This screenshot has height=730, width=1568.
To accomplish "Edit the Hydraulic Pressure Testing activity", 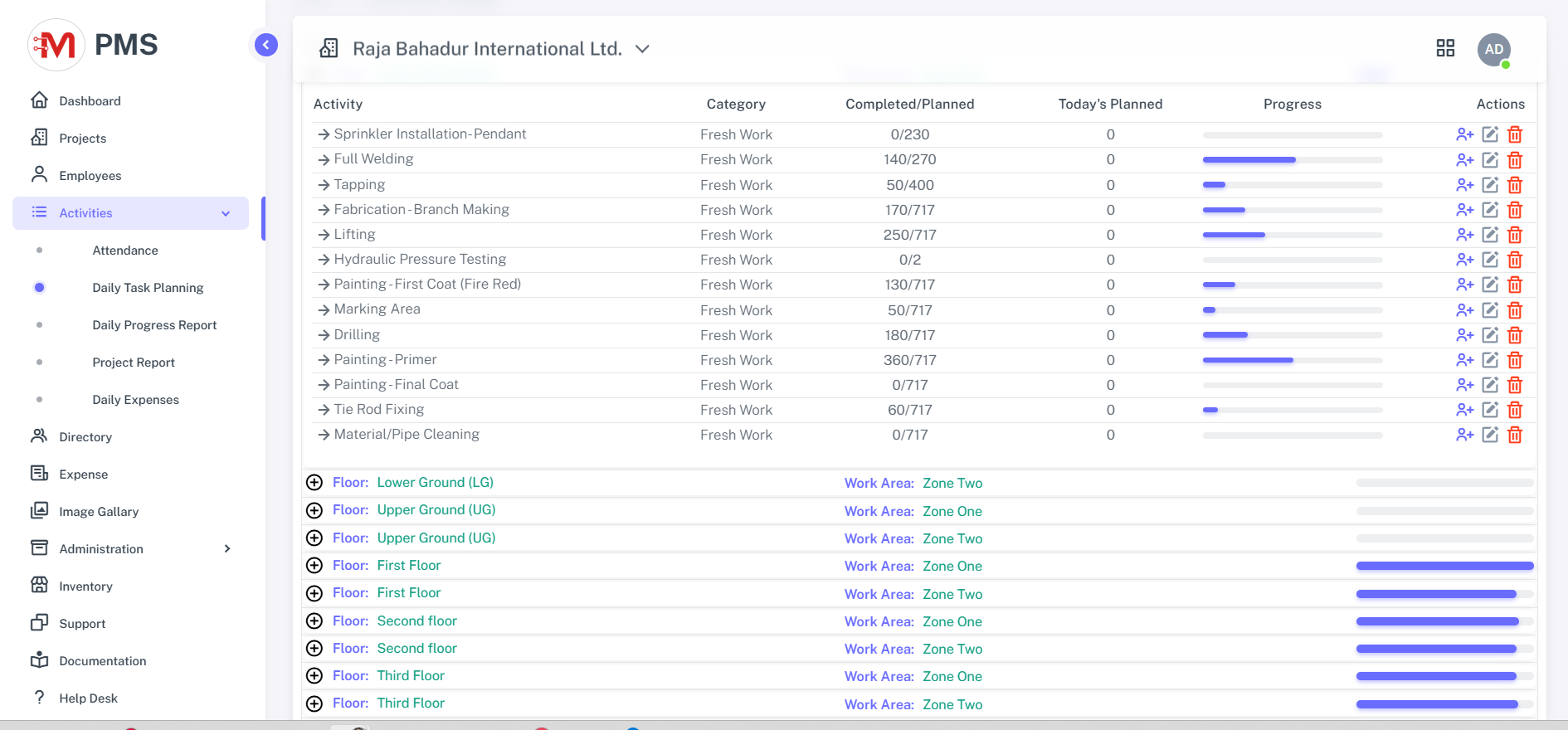I will pos(1490,260).
